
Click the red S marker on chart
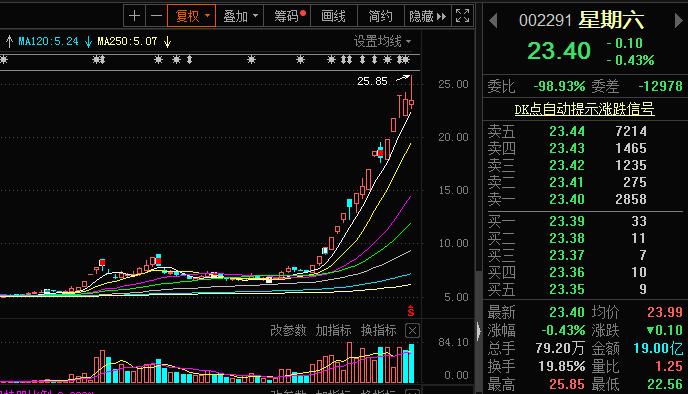click(411, 310)
